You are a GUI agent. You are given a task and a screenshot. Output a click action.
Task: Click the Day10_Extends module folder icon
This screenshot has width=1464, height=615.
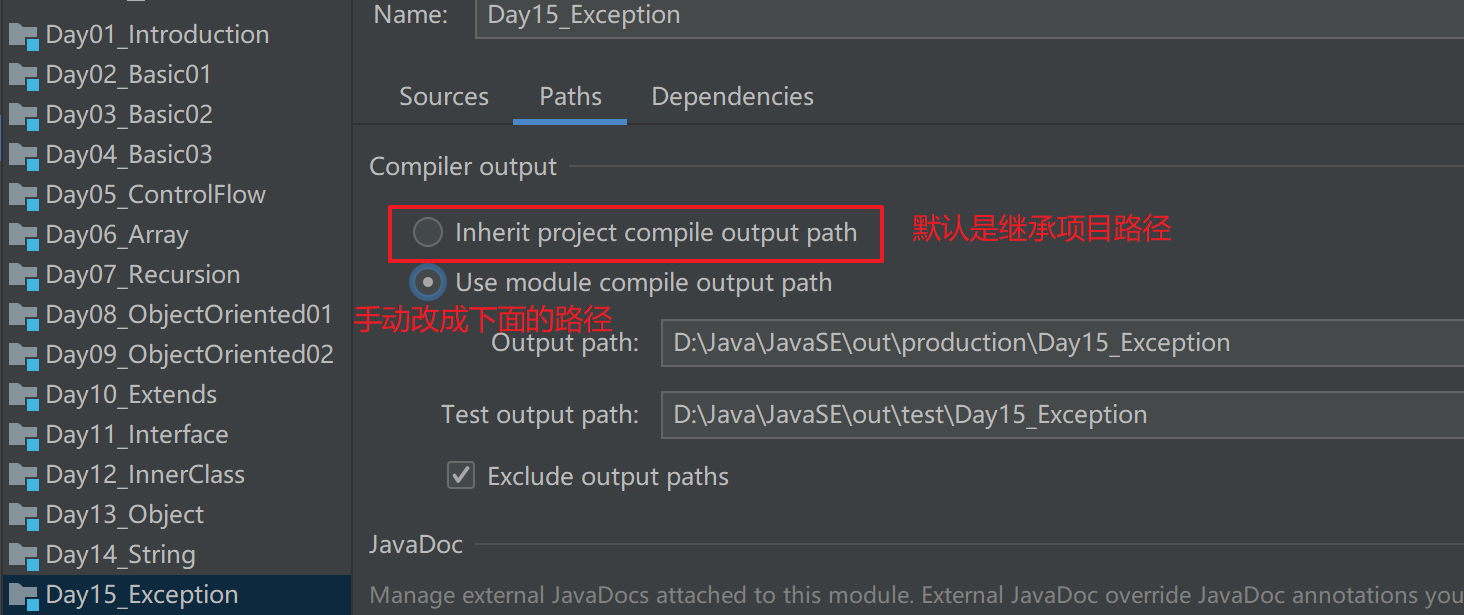pos(23,396)
